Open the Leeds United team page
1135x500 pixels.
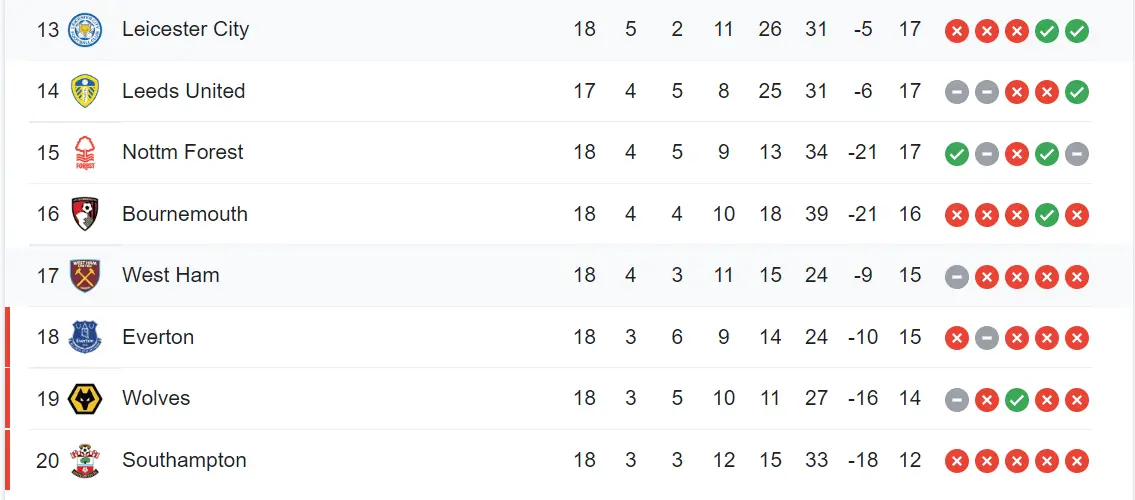tap(183, 91)
